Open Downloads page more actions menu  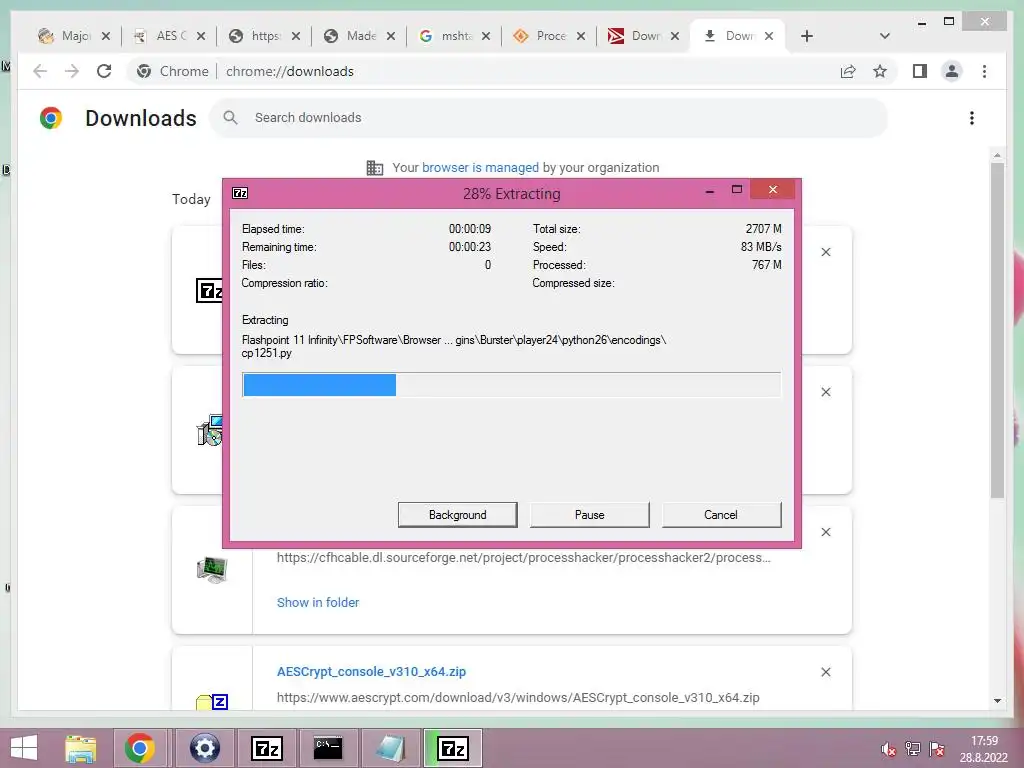click(x=972, y=118)
